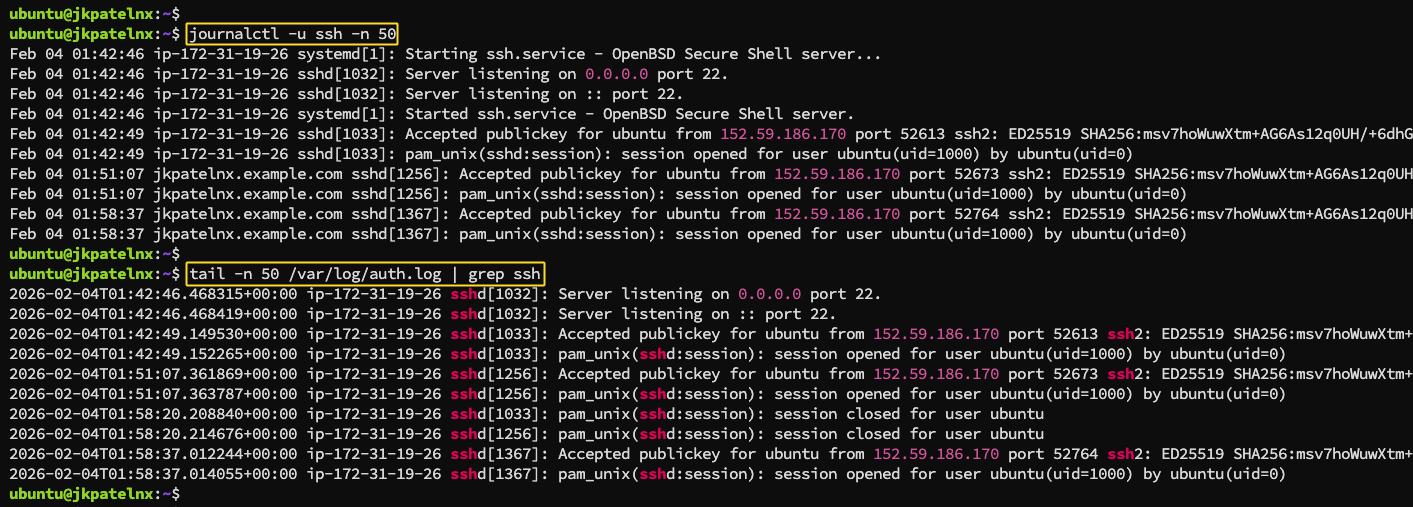1413x507 pixels.
Task: Click 'port 52764' in the auth.log output
Action: point(1053,454)
